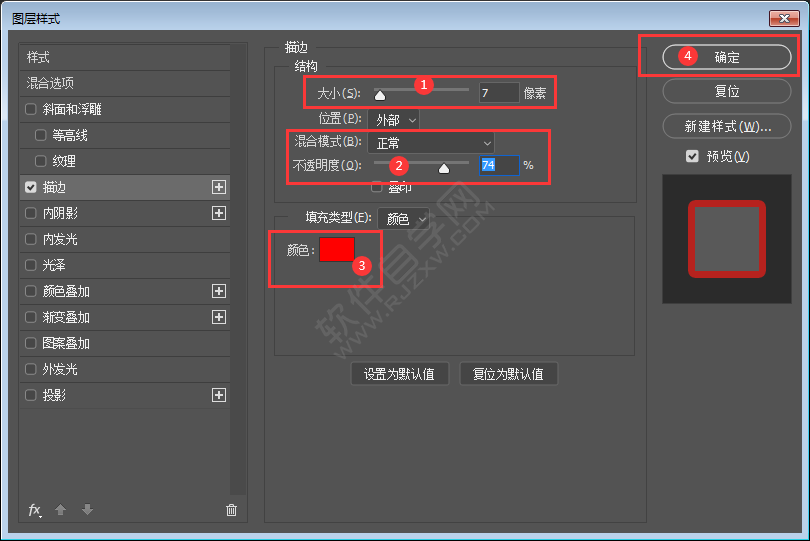The width and height of the screenshot is (810, 541).
Task: Enable the 内阴影 checkbox
Action: 30,213
